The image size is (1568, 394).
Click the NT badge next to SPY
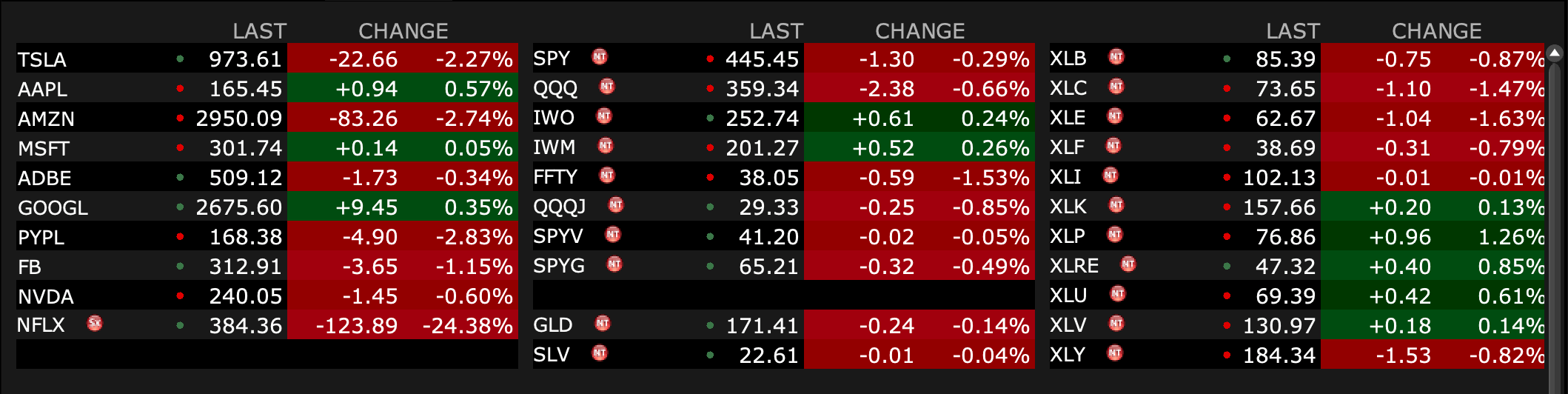(x=600, y=57)
